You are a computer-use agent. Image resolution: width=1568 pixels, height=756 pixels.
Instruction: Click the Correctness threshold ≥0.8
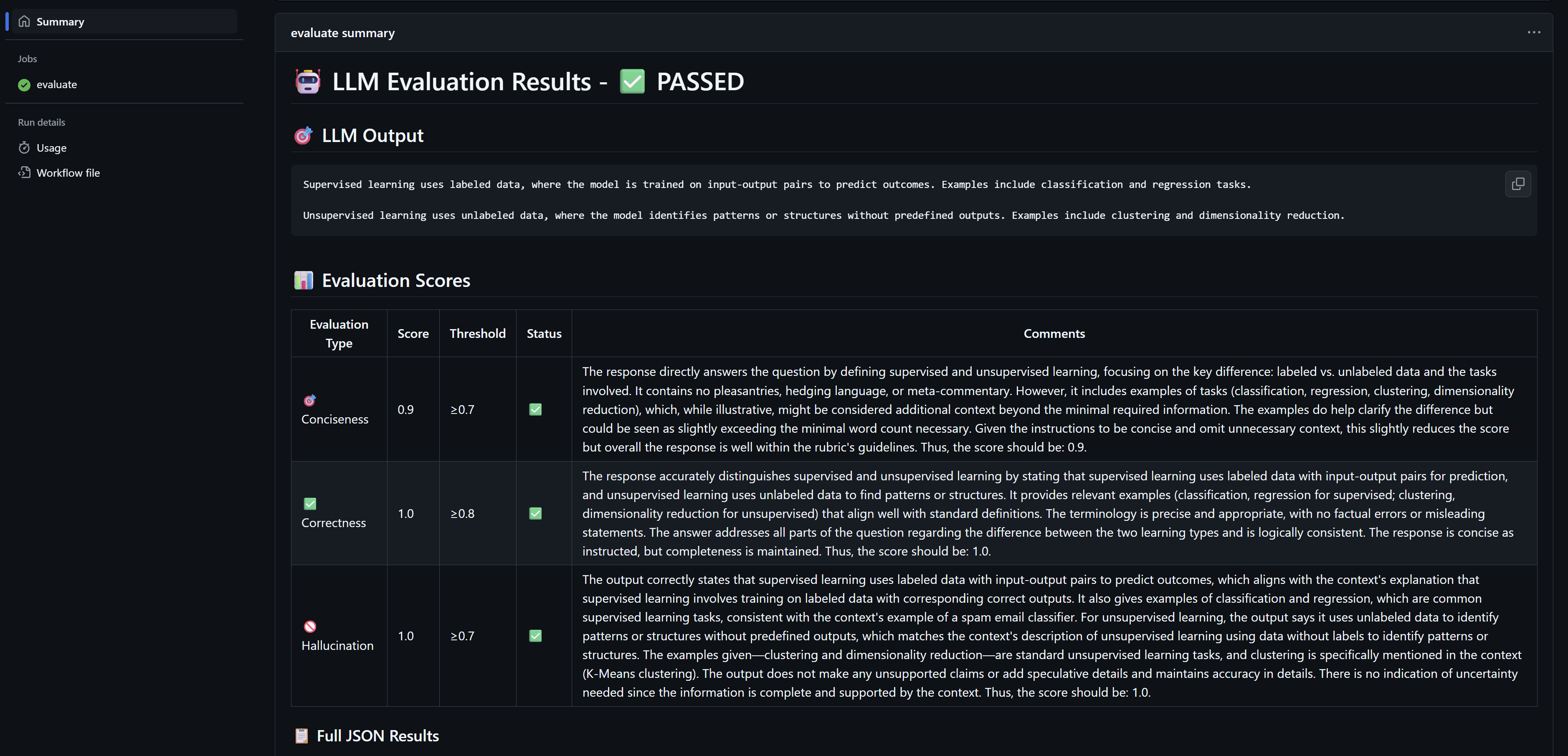click(x=462, y=514)
